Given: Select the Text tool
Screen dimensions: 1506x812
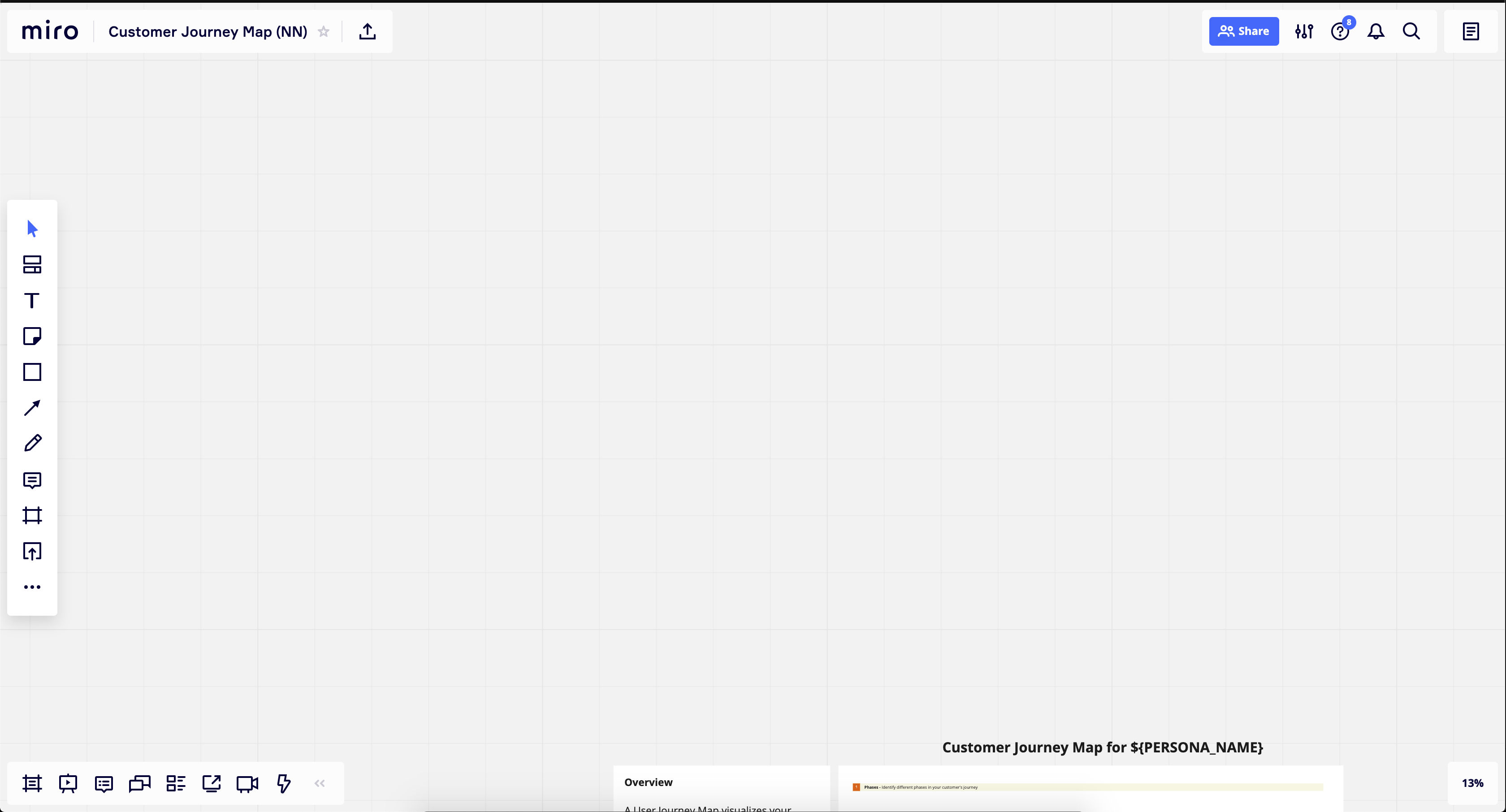Looking at the screenshot, I should [32, 301].
